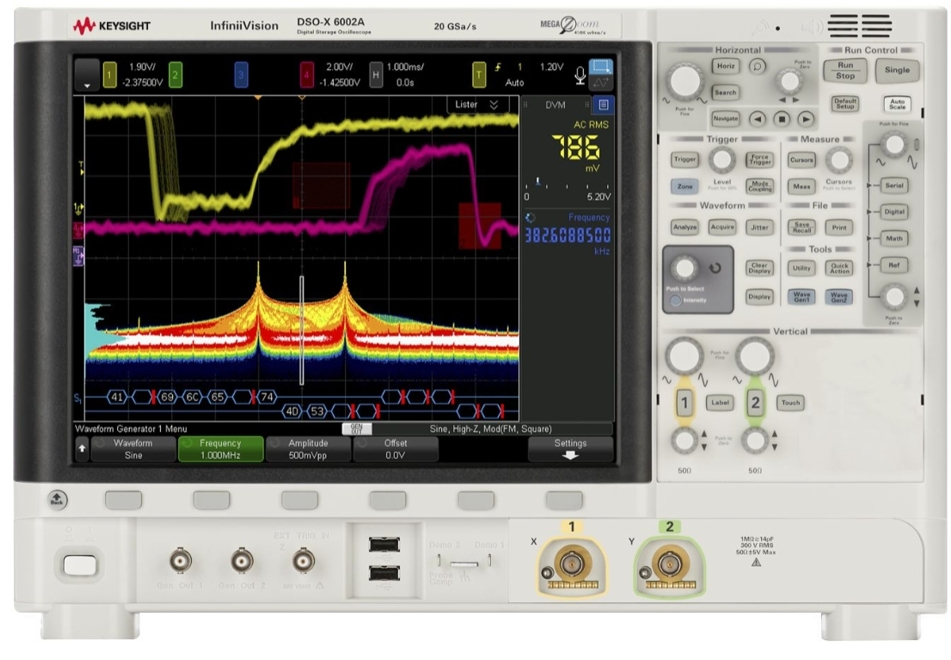Tap the microphone voice control icon on screen
This screenshot has width=951, height=660.
point(580,75)
